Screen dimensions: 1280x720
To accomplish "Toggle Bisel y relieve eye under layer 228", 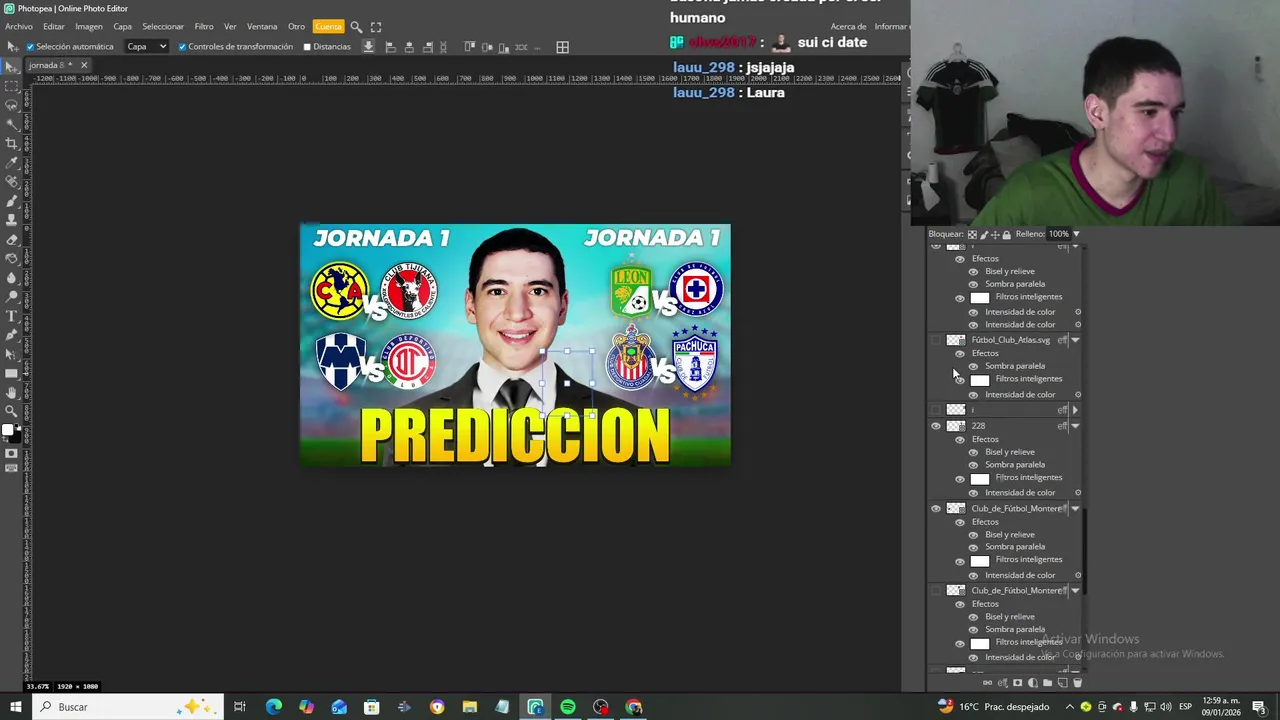I will [x=973, y=452].
